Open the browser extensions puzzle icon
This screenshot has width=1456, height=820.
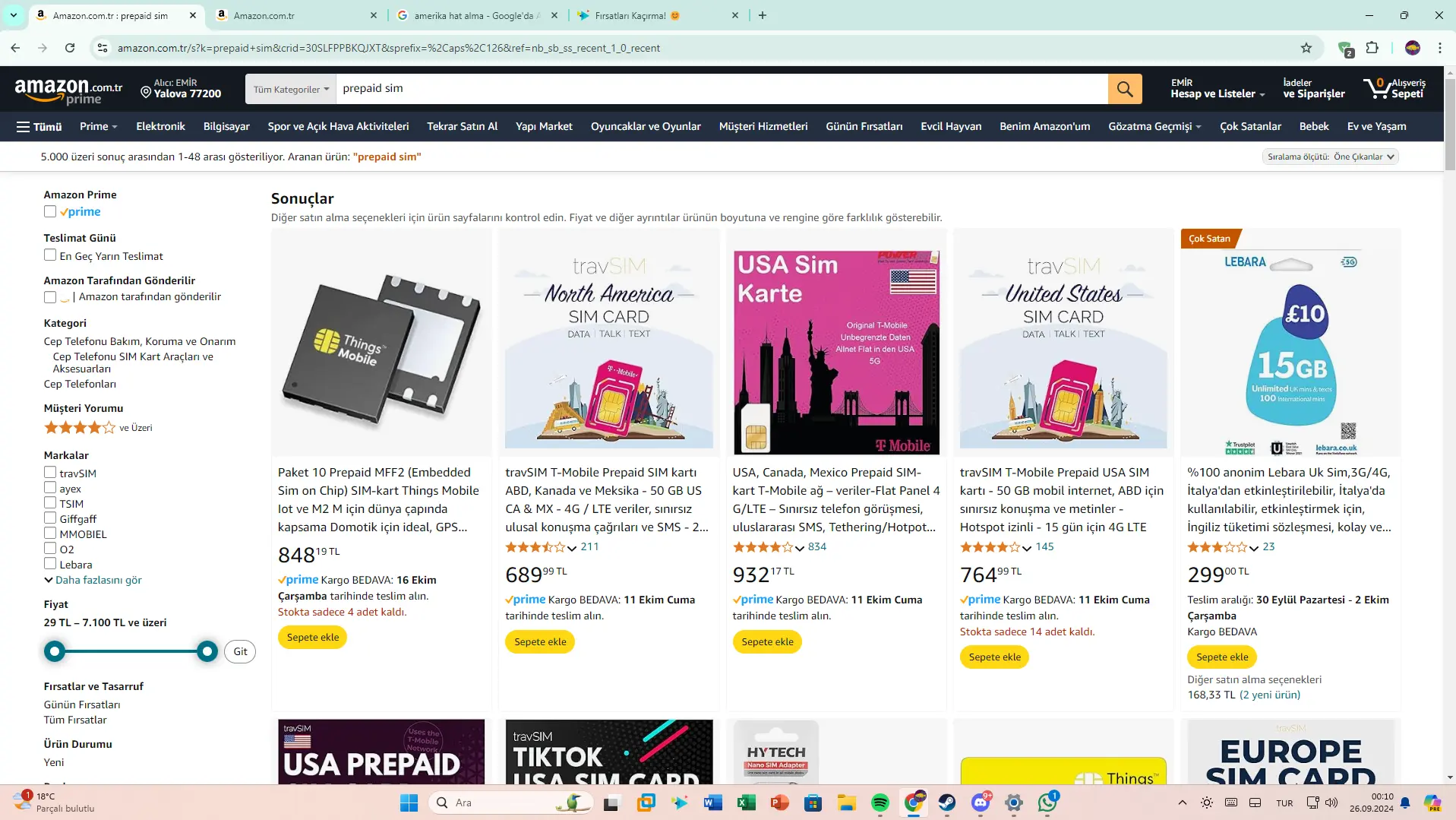click(x=1372, y=48)
